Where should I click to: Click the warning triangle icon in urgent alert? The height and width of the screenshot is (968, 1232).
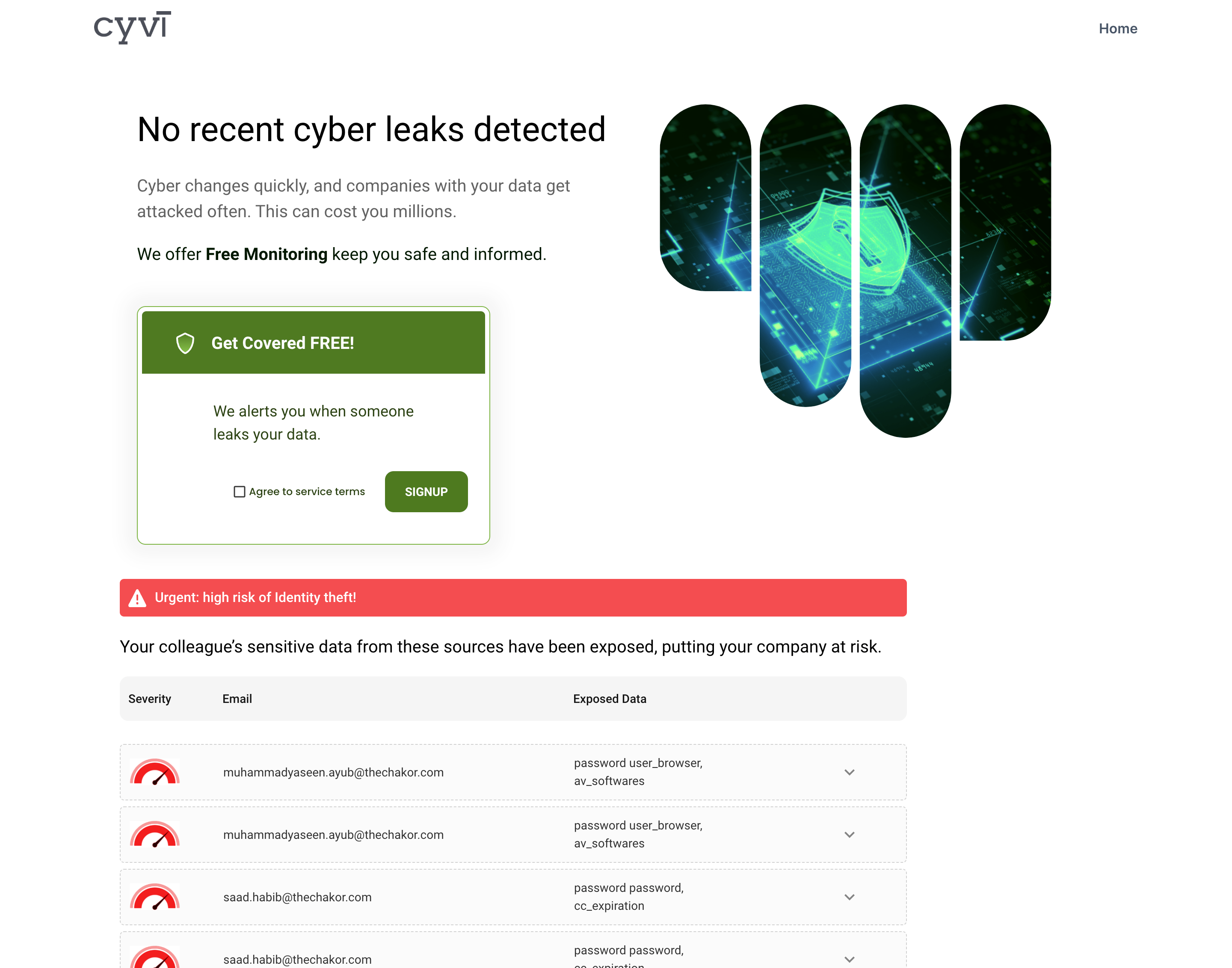click(x=137, y=598)
